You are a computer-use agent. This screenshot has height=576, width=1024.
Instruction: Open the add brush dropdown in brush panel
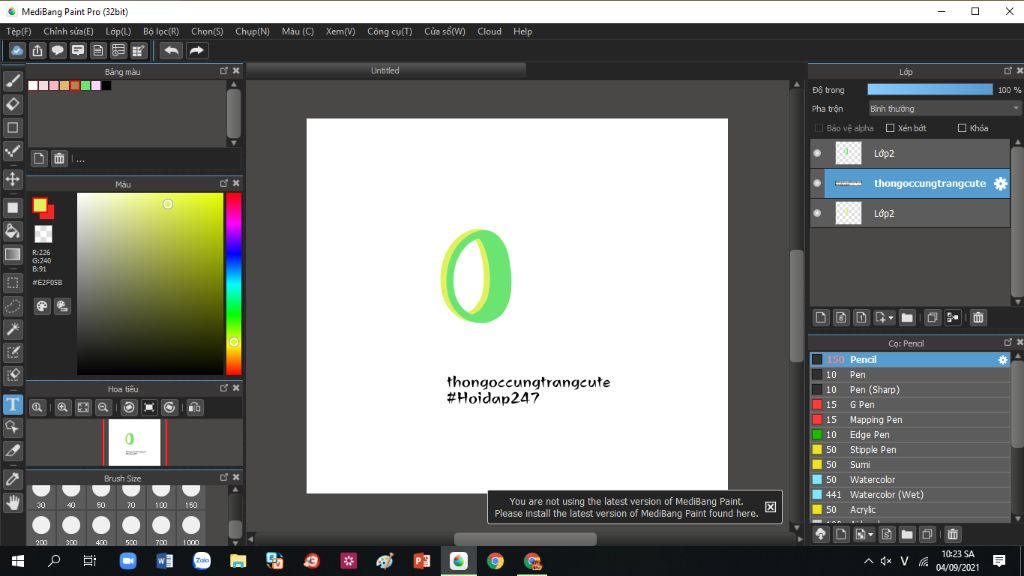pyautogui.click(x=863, y=535)
